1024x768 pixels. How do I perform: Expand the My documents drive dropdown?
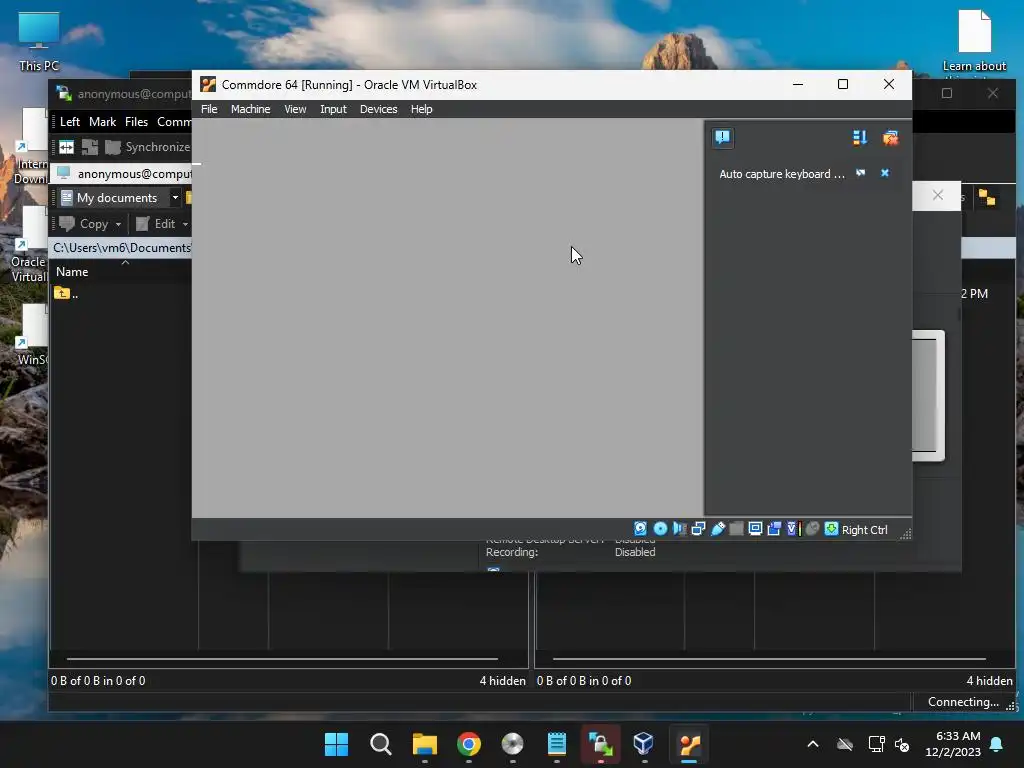(x=174, y=197)
